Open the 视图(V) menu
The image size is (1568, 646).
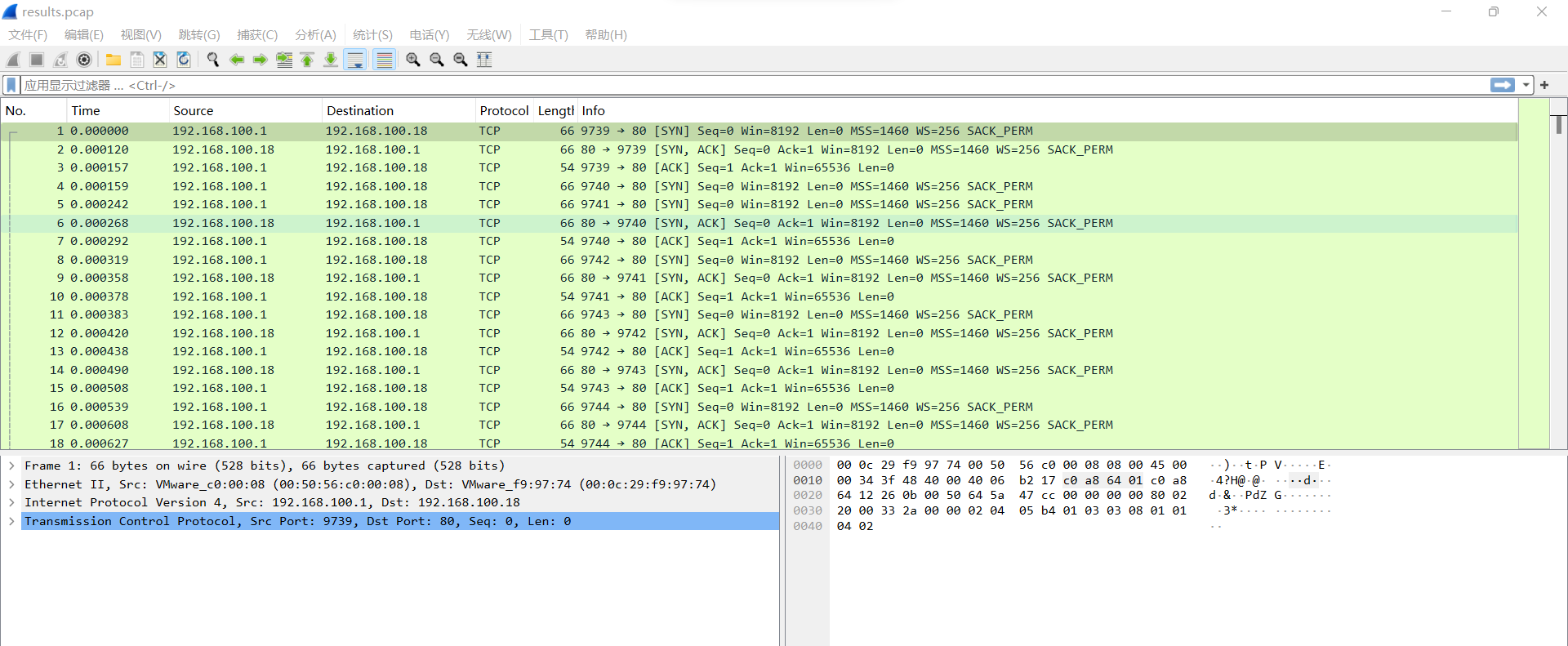point(140,35)
